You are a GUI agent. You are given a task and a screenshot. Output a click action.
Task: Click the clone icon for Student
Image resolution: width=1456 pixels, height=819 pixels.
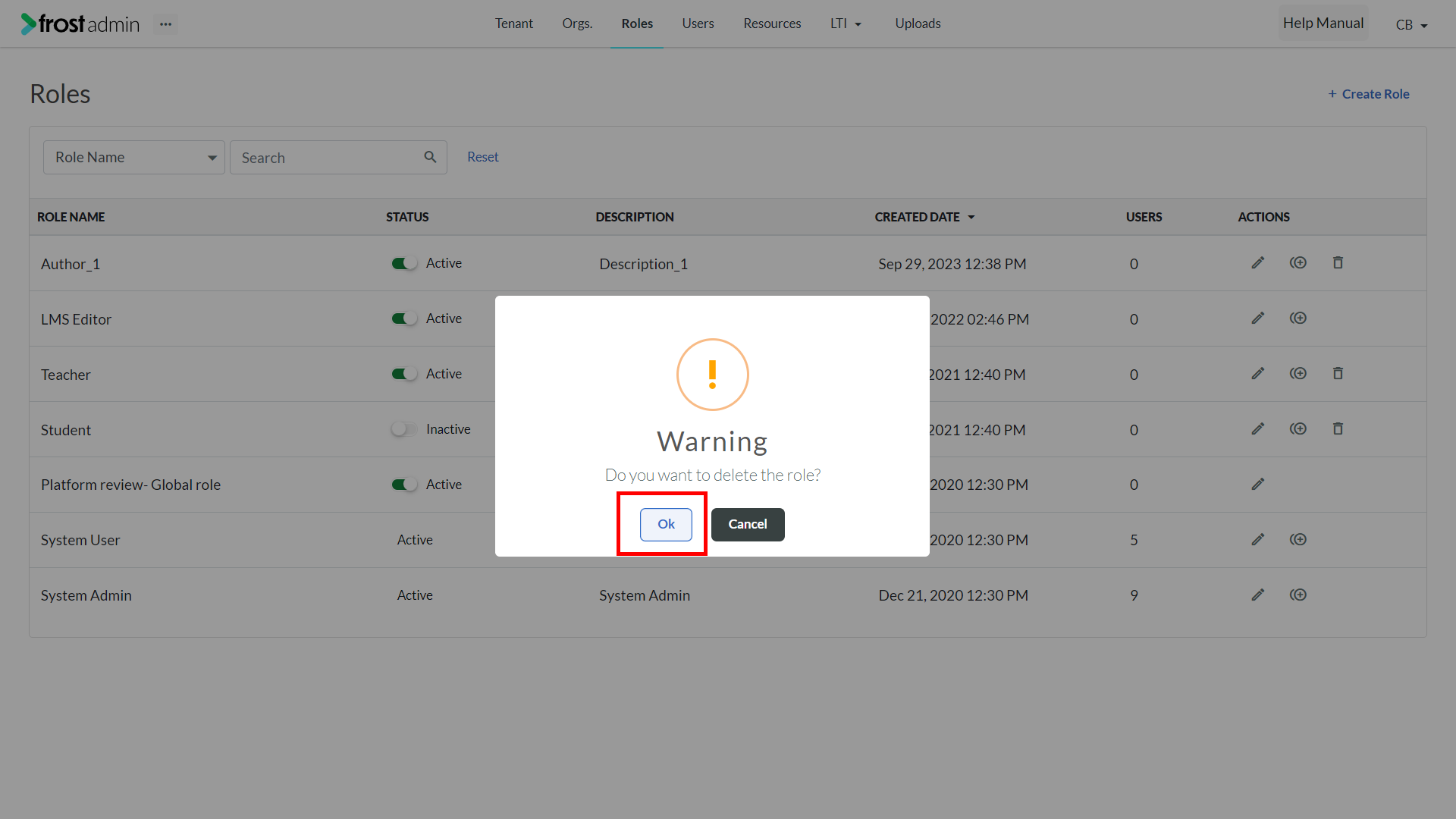coord(1298,428)
